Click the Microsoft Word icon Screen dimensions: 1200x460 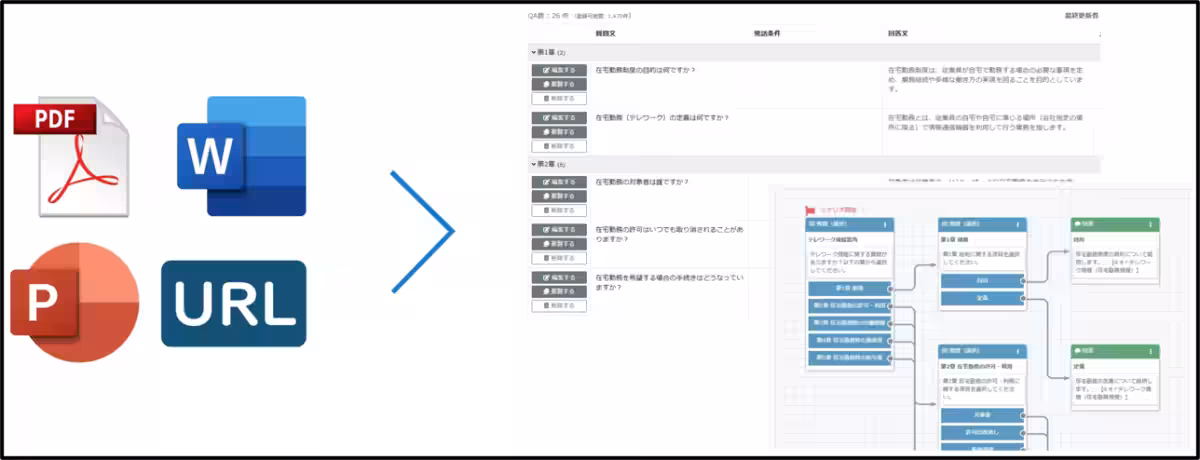pyautogui.click(x=242, y=156)
